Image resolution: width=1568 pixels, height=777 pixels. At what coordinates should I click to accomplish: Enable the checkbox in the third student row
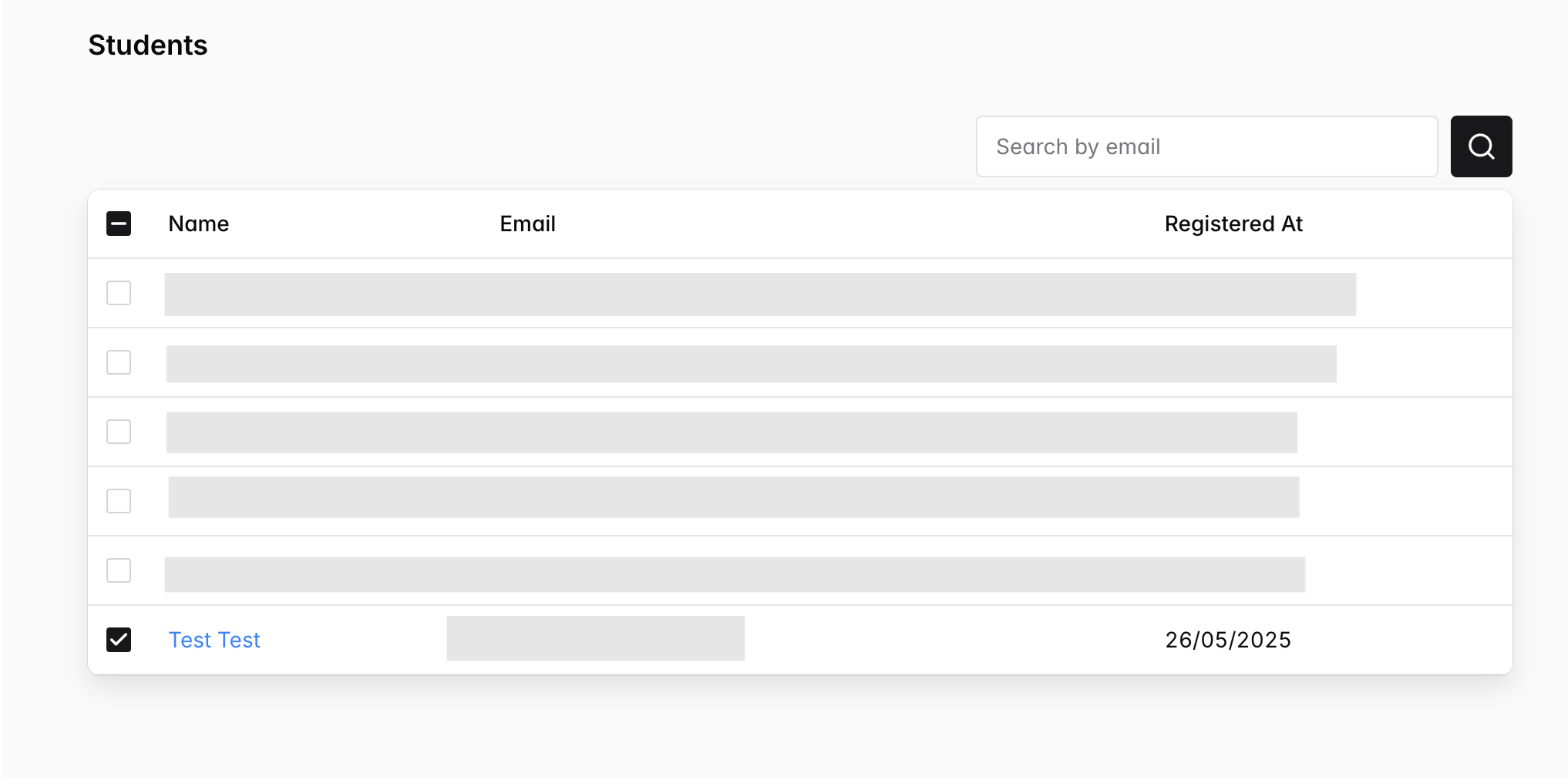coord(119,432)
